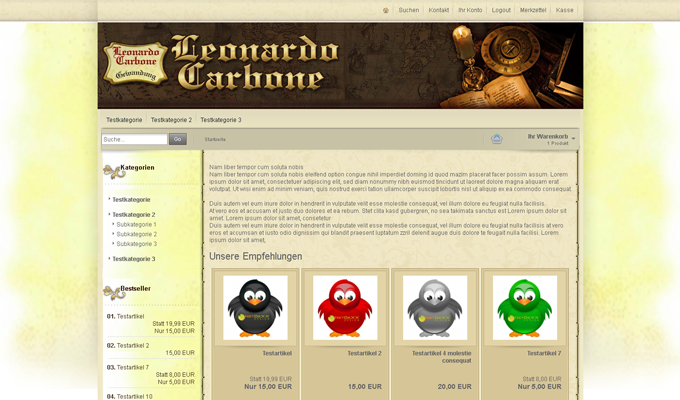Click Logout in the top menu
Image resolution: width=680 pixels, height=400 pixels.
501,10
